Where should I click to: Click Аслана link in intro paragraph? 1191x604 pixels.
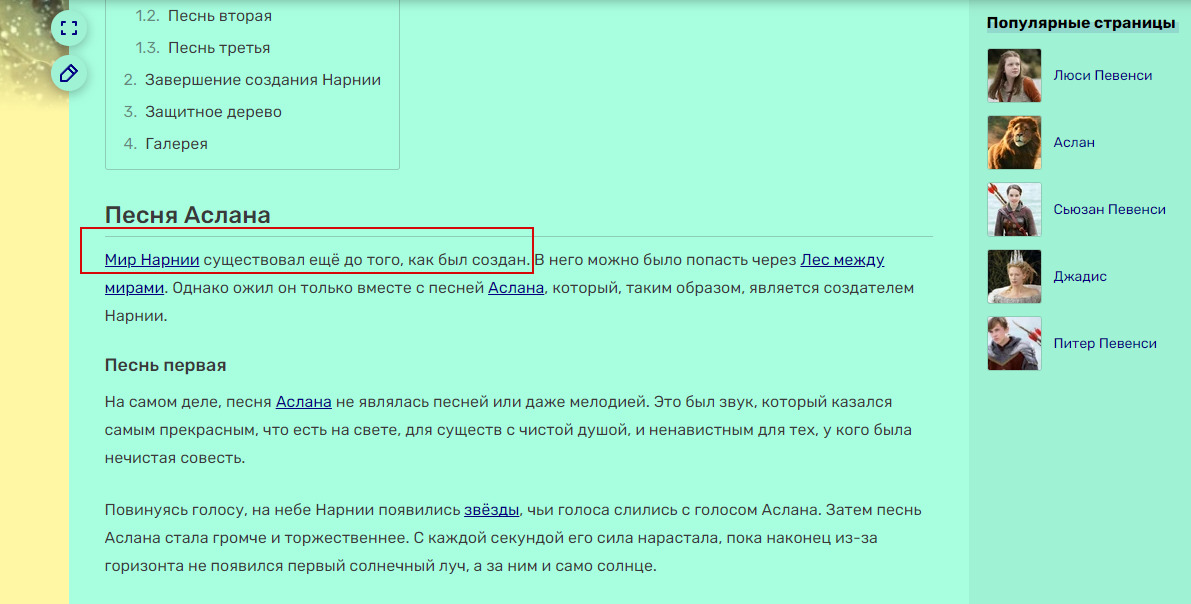coord(515,288)
